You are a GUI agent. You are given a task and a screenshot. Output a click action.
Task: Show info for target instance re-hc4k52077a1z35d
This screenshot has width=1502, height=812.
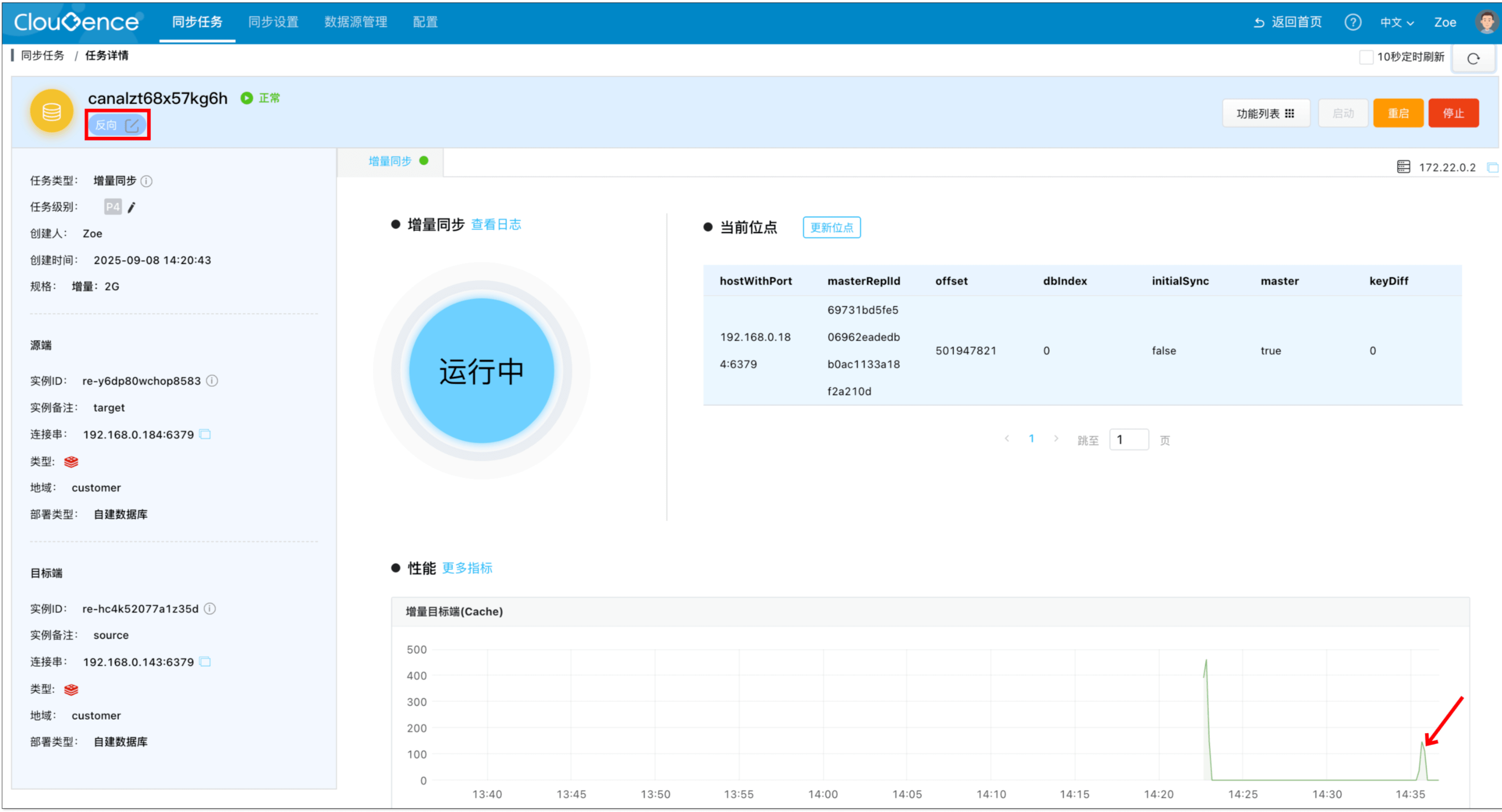coord(211,609)
